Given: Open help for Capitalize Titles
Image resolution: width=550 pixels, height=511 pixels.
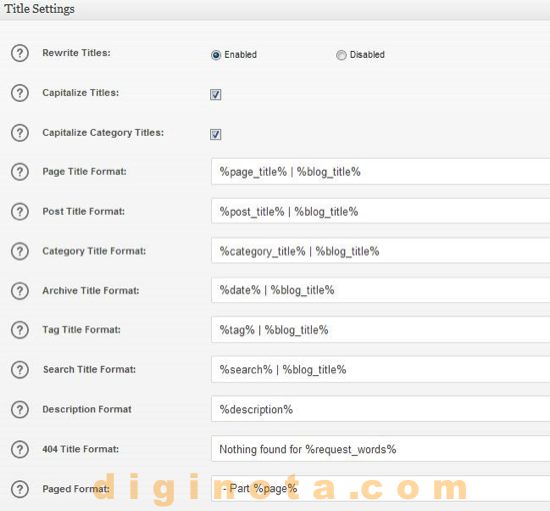Looking at the screenshot, I should coord(20,93).
